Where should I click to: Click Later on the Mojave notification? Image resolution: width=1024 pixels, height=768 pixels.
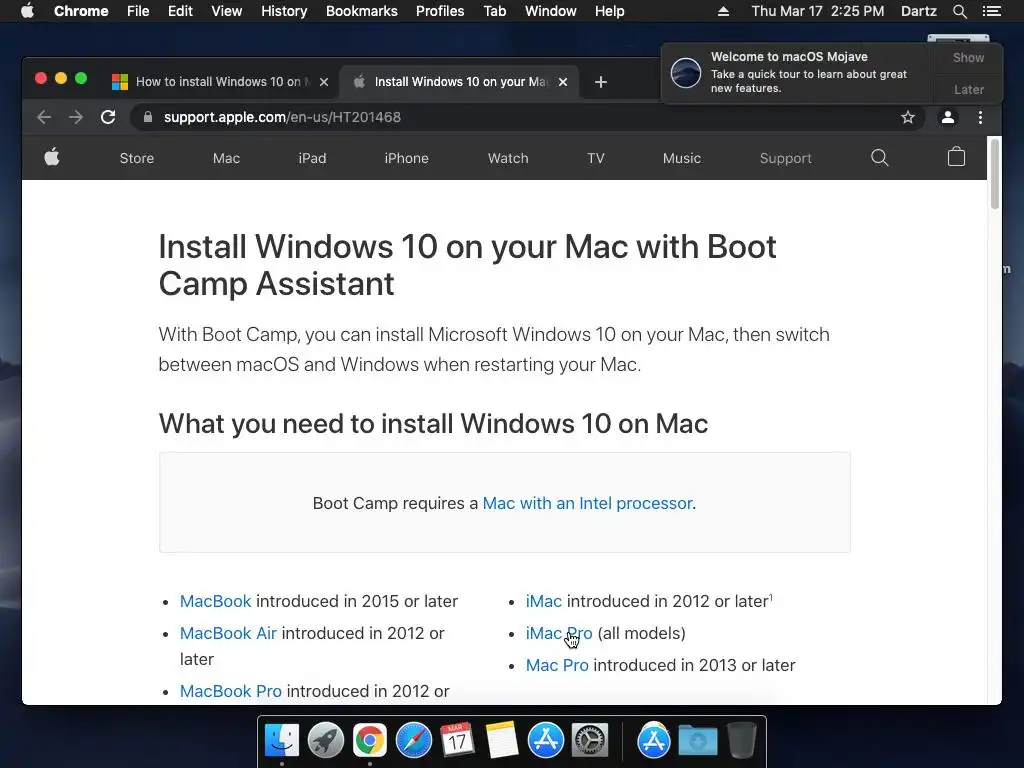click(x=968, y=89)
